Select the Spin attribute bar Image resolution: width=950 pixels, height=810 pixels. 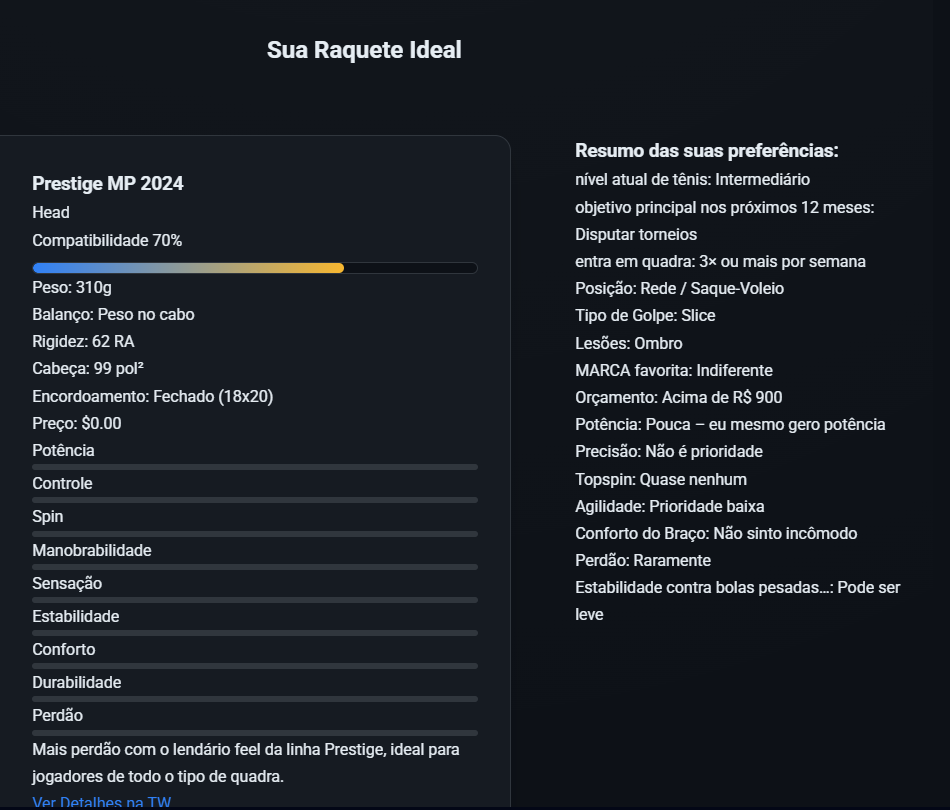255,532
